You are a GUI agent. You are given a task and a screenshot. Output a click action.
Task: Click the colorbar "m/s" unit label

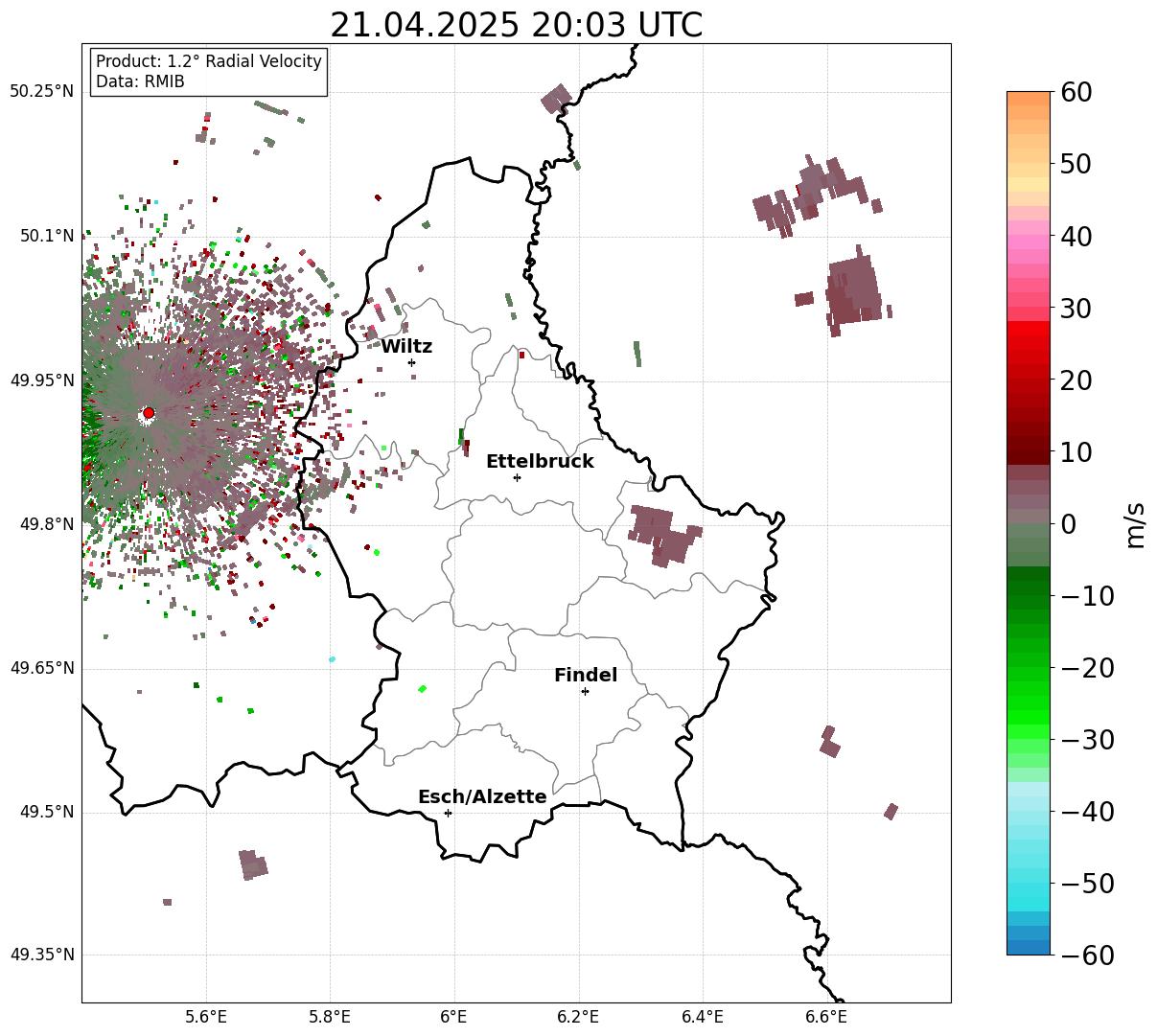coord(1136,524)
